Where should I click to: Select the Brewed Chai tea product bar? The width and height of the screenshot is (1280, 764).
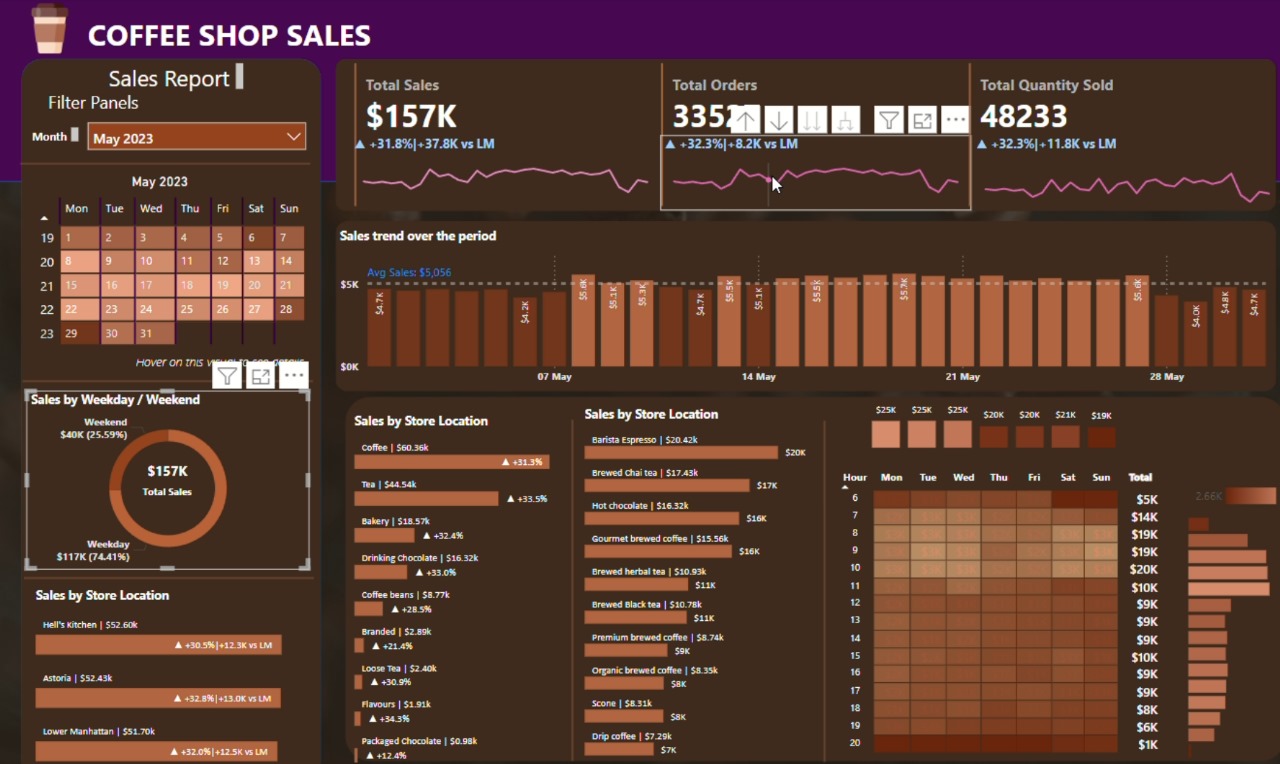click(667, 485)
